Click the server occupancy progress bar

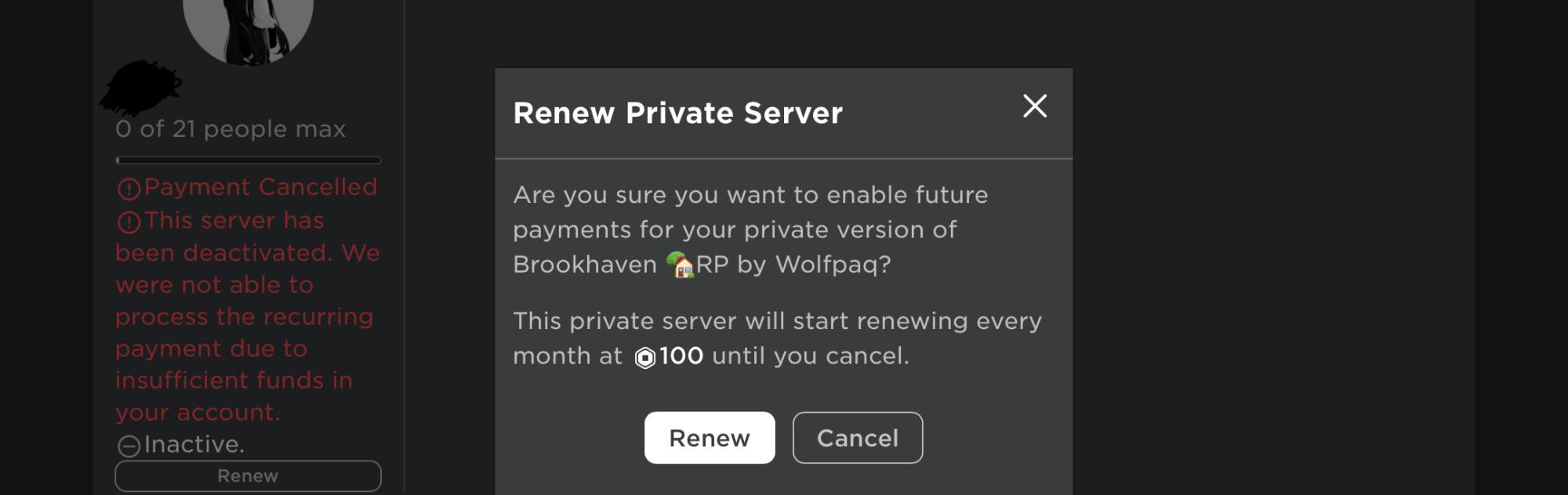coord(248,160)
